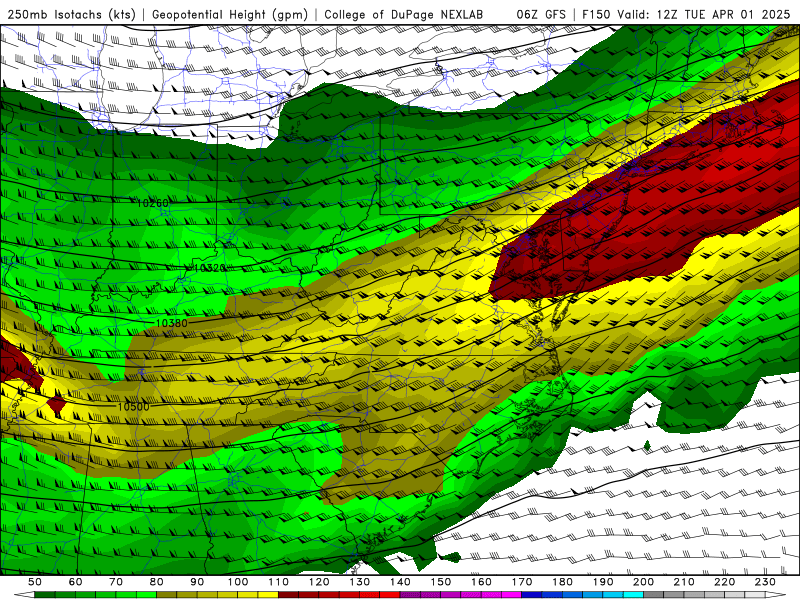The width and height of the screenshot is (800, 600).
Task: Click the color bar value label 180
Action: pos(562,582)
